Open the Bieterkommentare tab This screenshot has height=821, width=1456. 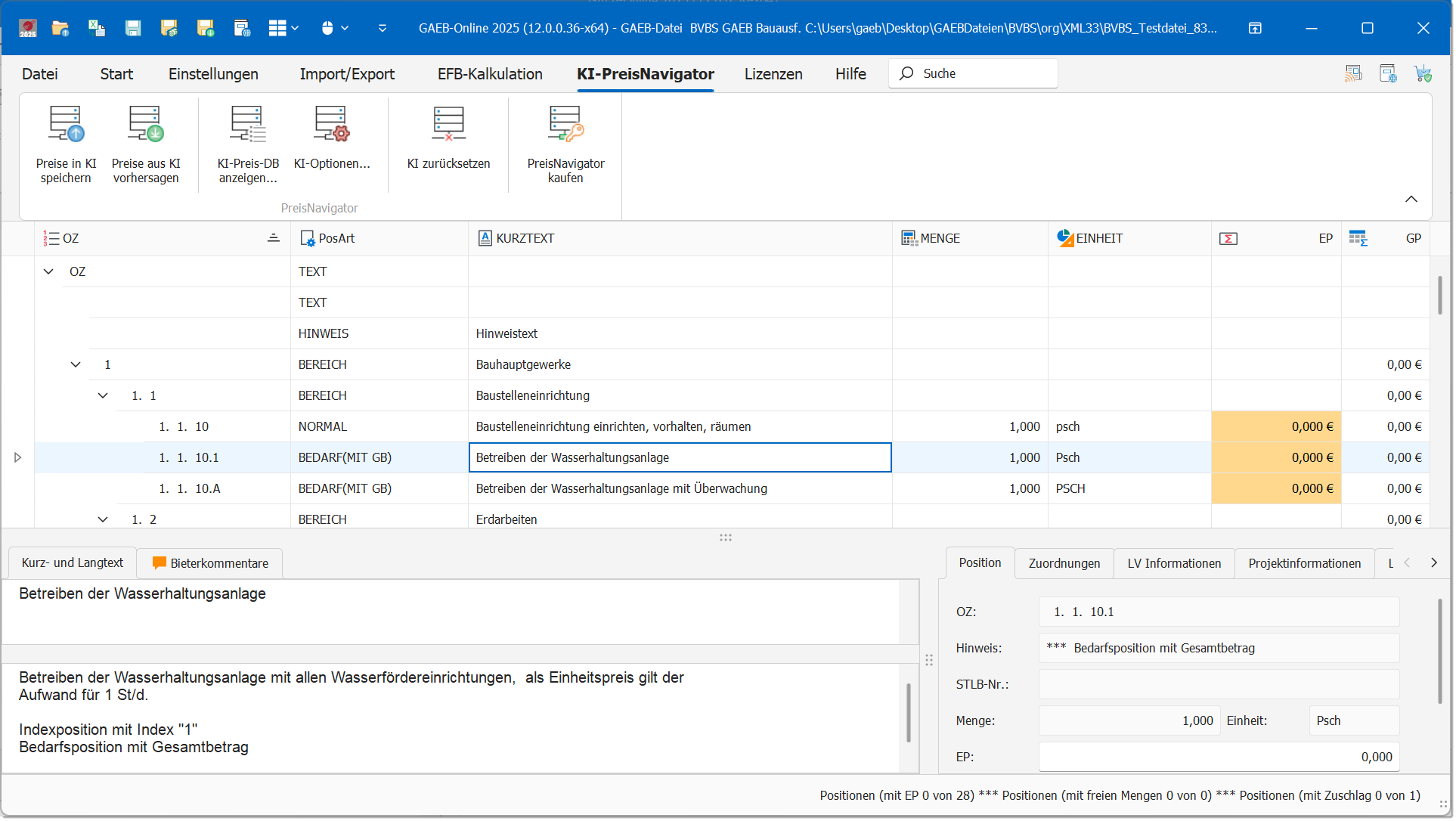click(210, 564)
